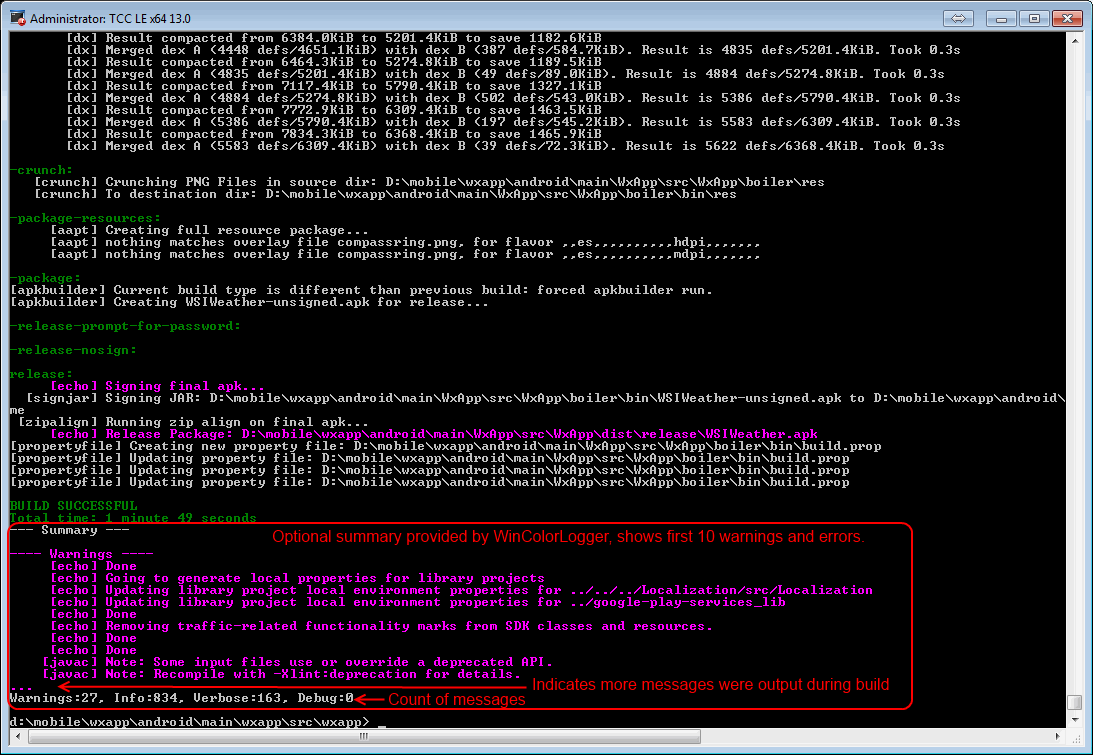Screen dimensions: 1093x755
Task: Click the window title 'Administrator: TCC LE x64 13.0'
Action: point(110,18)
